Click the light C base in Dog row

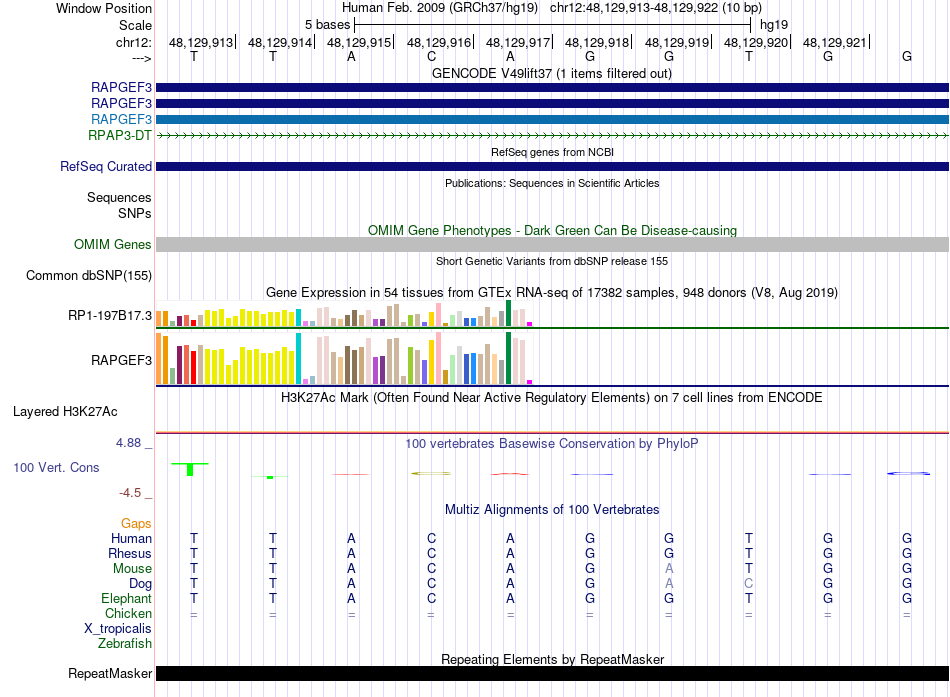click(x=749, y=584)
